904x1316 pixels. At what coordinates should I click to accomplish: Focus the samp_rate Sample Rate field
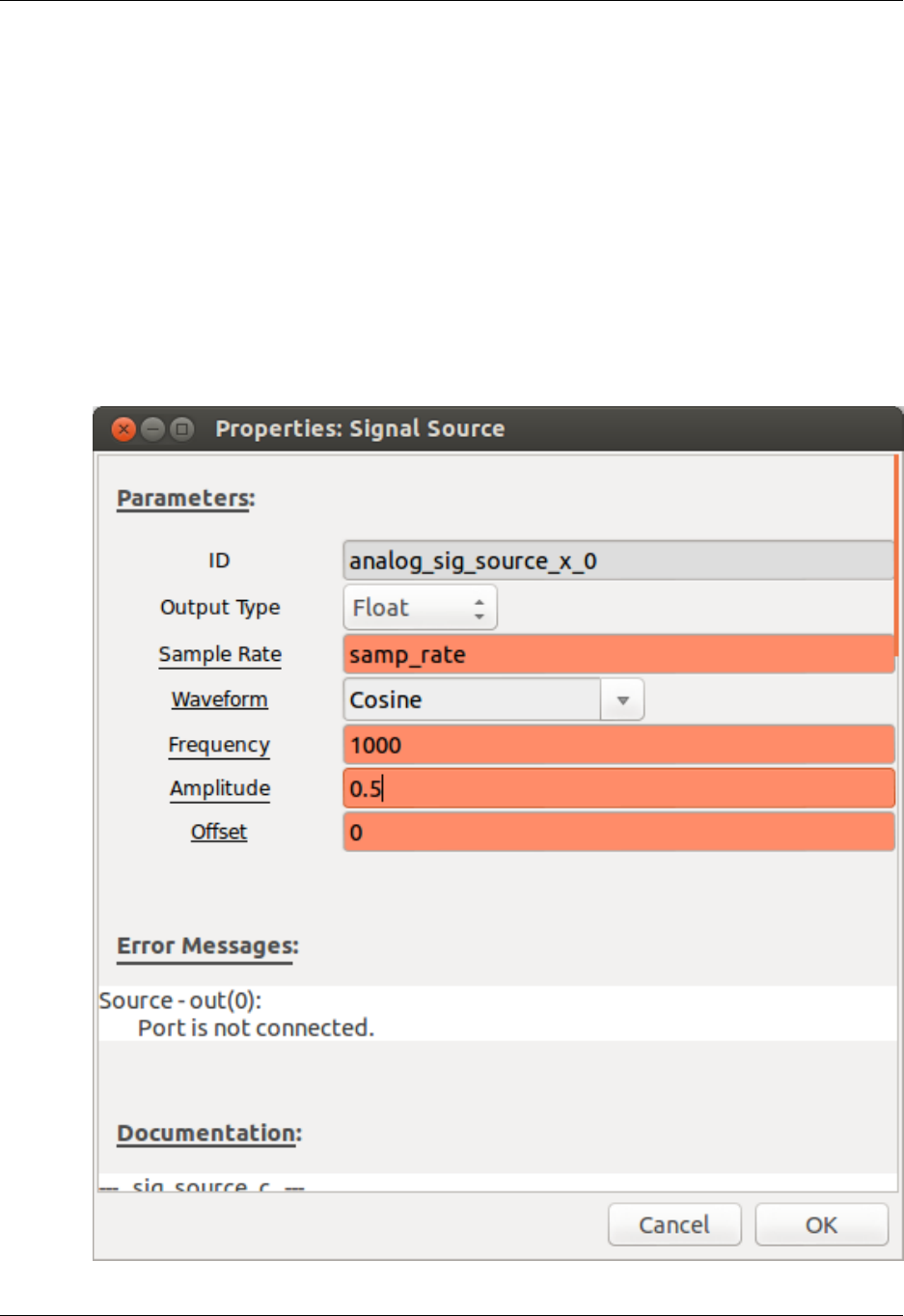click(617, 655)
